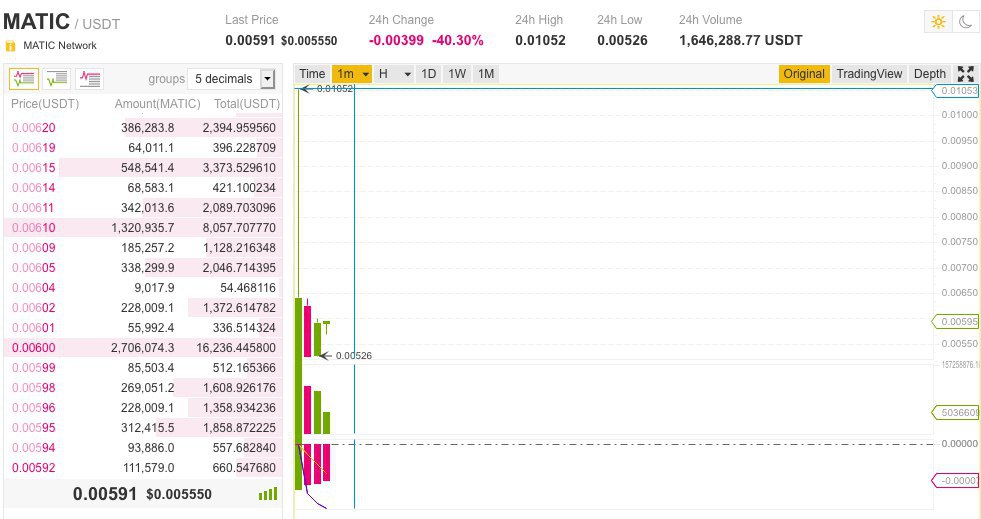Open the groups 5 decimals dropdown
981x519 pixels.
231,79
